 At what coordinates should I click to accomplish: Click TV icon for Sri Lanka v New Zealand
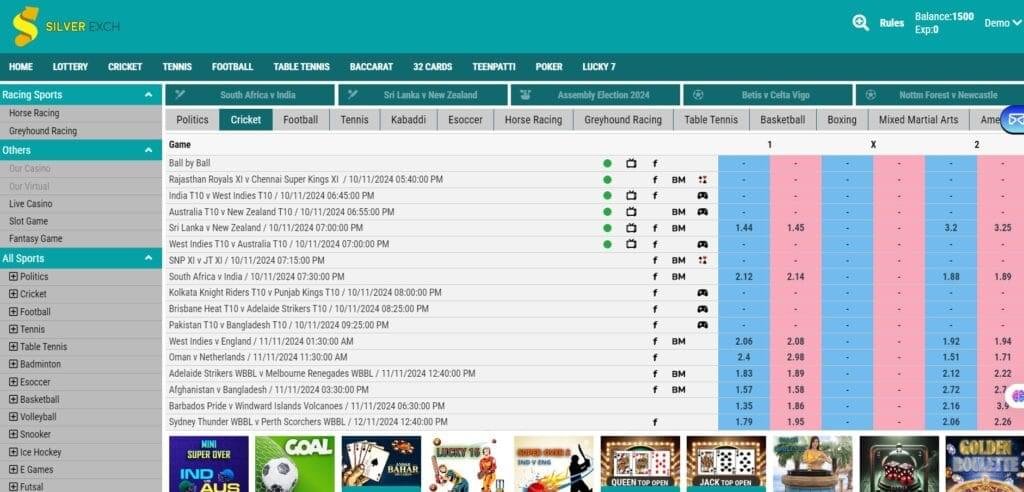(631, 228)
